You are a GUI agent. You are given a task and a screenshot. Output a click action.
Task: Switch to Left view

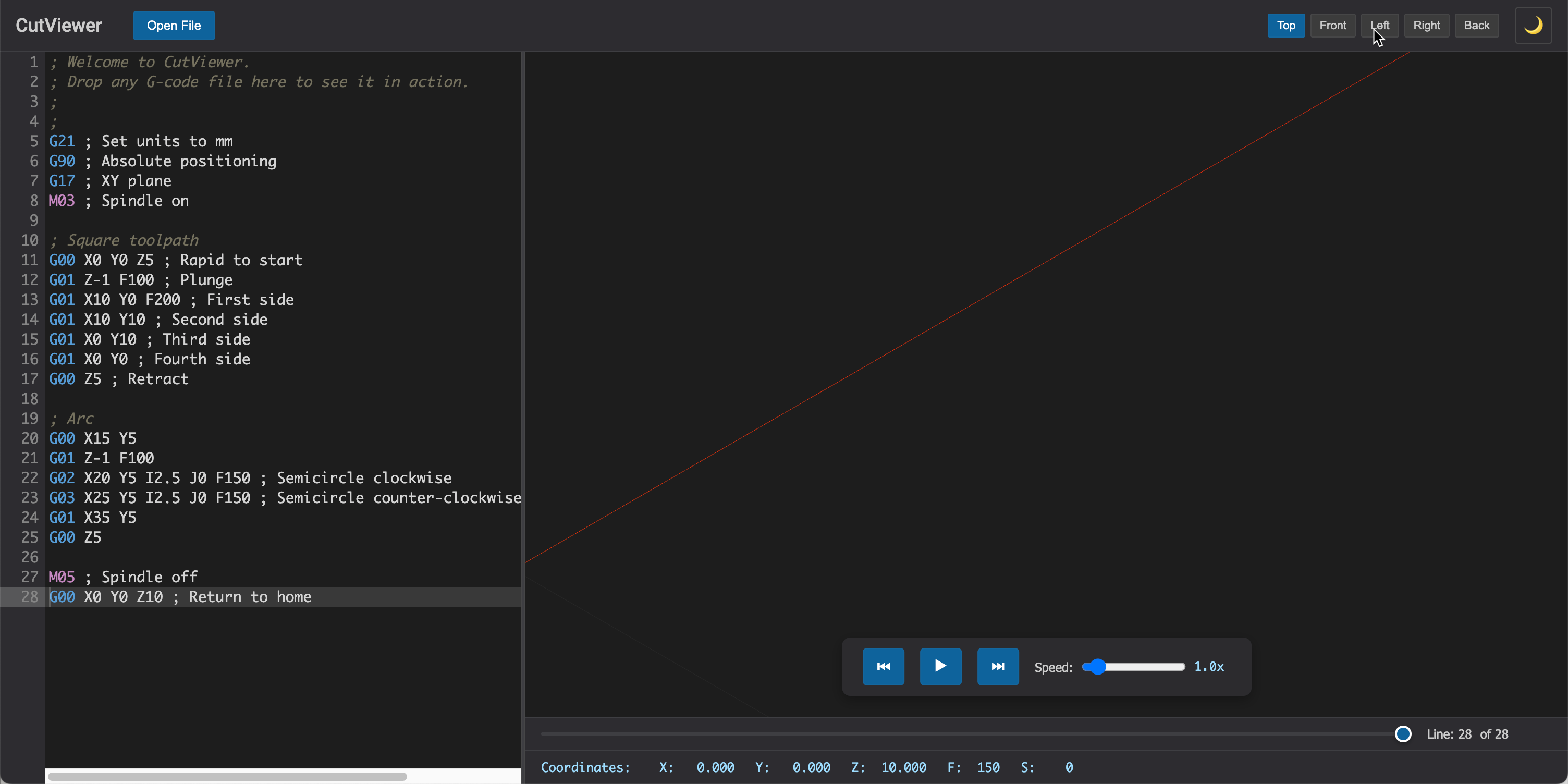coord(1379,26)
